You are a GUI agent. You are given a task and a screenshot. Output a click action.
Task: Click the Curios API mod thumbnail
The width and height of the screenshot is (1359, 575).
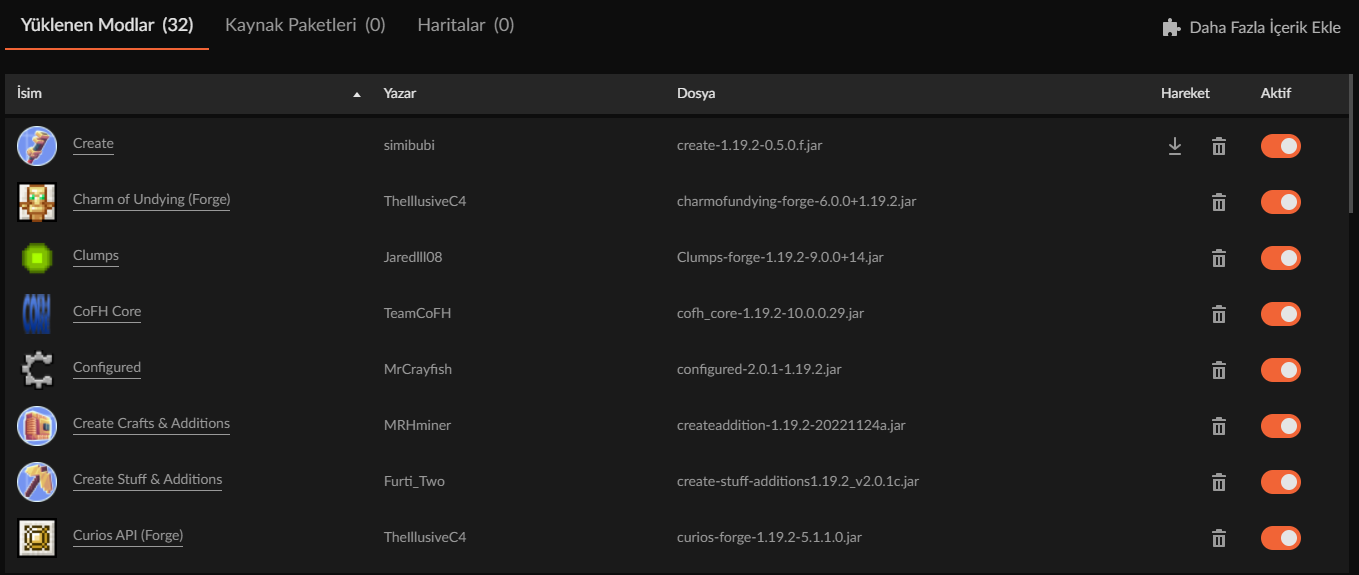tap(37, 538)
